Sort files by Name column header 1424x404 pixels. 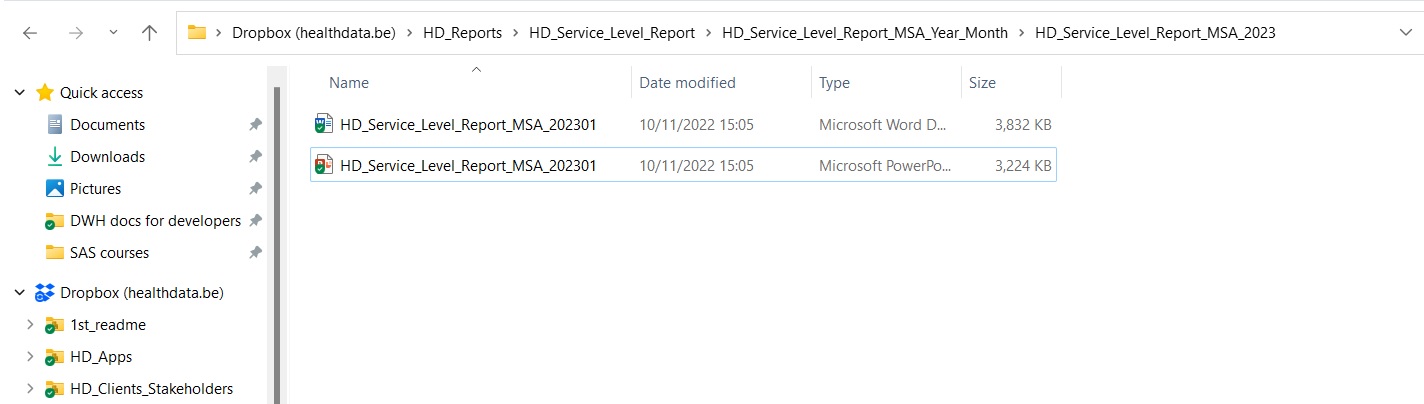click(349, 83)
